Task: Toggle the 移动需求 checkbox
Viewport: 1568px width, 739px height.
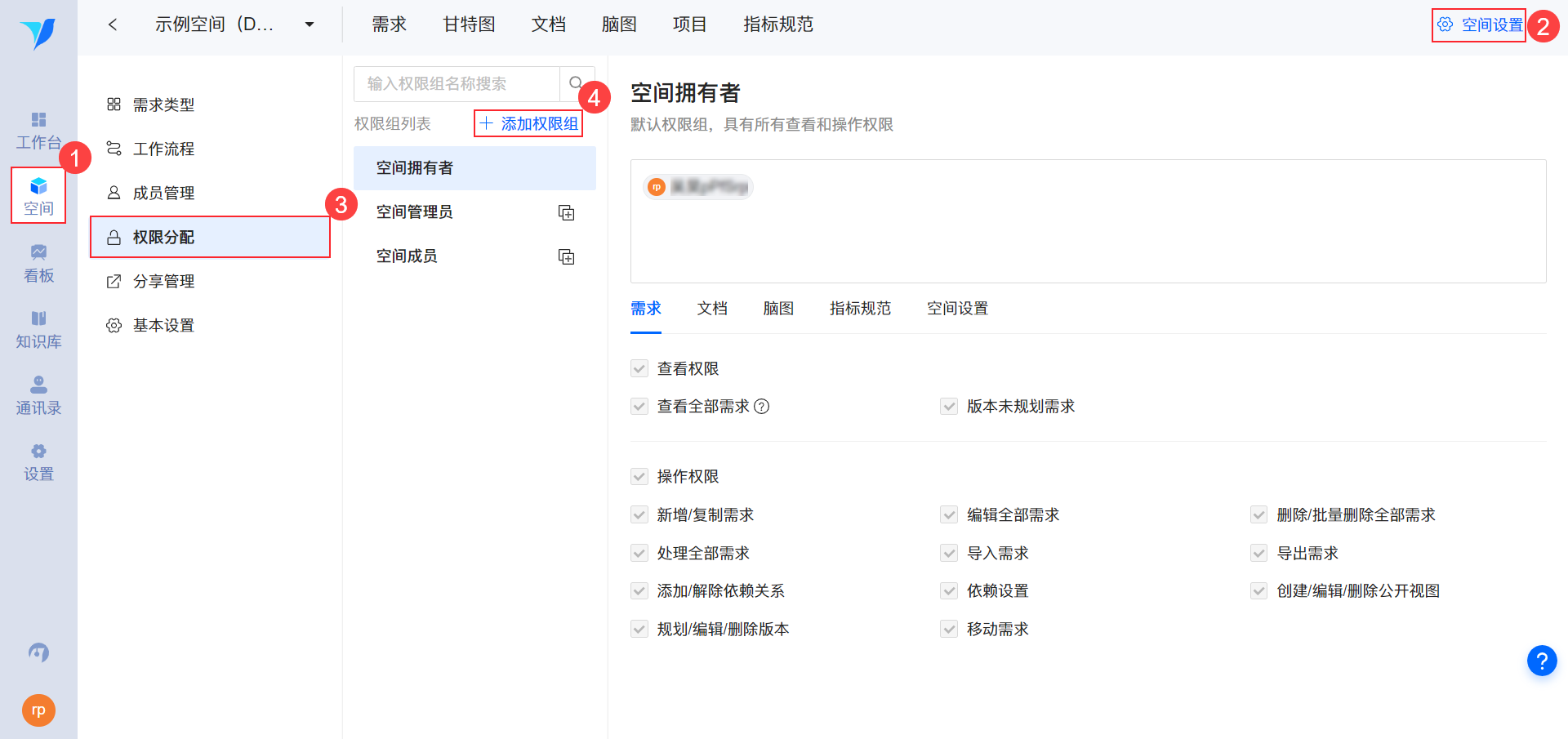Action: point(949,630)
